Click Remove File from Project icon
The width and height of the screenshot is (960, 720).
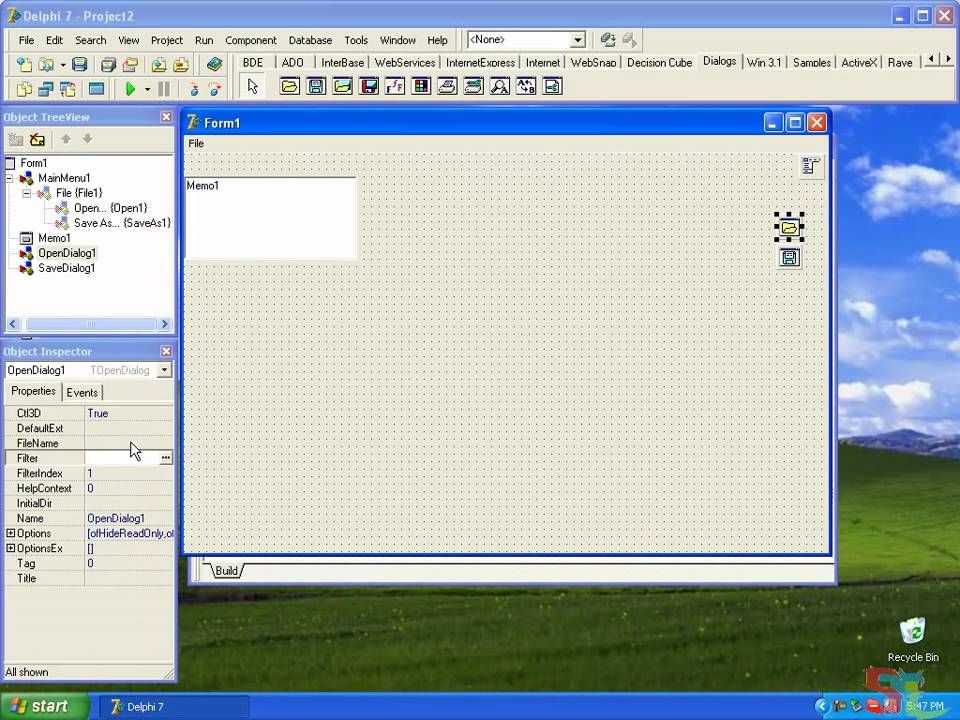pos(181,64)
